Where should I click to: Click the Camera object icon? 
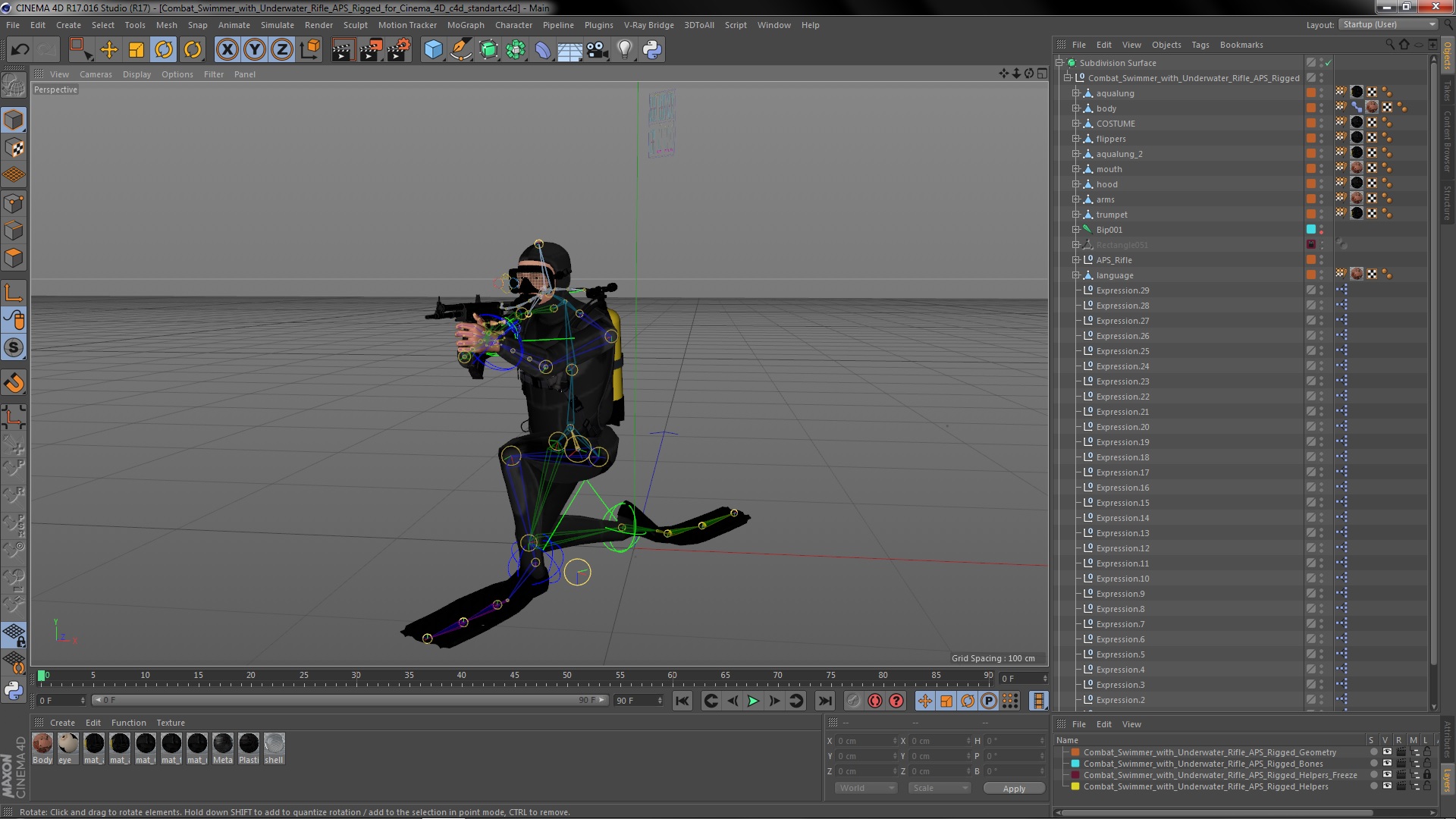pos(597,50)
